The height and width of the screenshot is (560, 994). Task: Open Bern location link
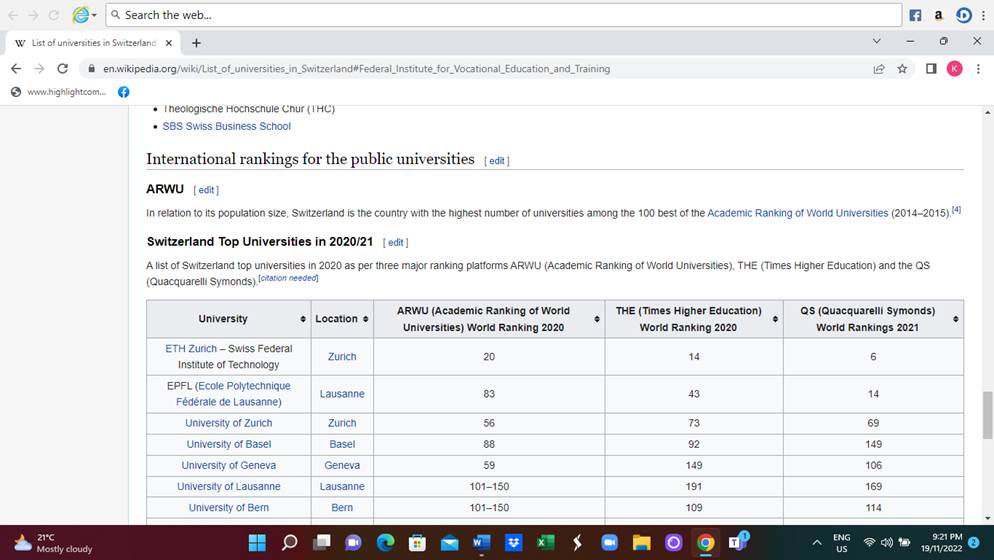point(342,508)
